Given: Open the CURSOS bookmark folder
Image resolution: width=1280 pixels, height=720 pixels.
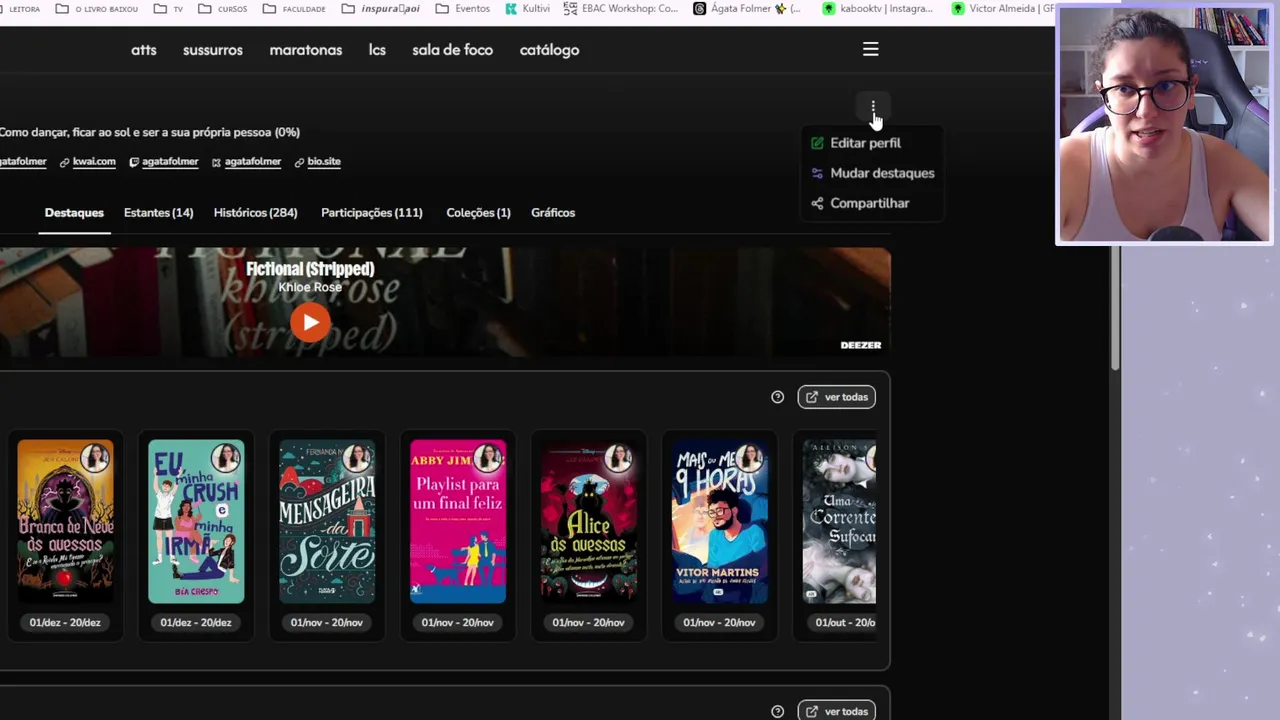Looking at the screenshot, I should (223, 8).
